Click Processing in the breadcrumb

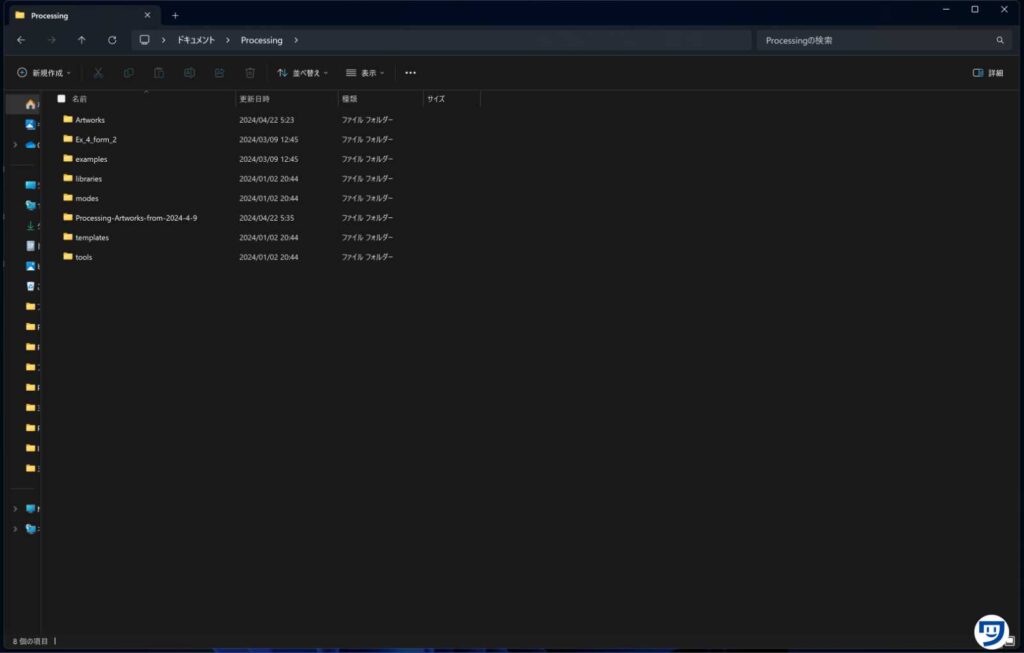(261, 40)
